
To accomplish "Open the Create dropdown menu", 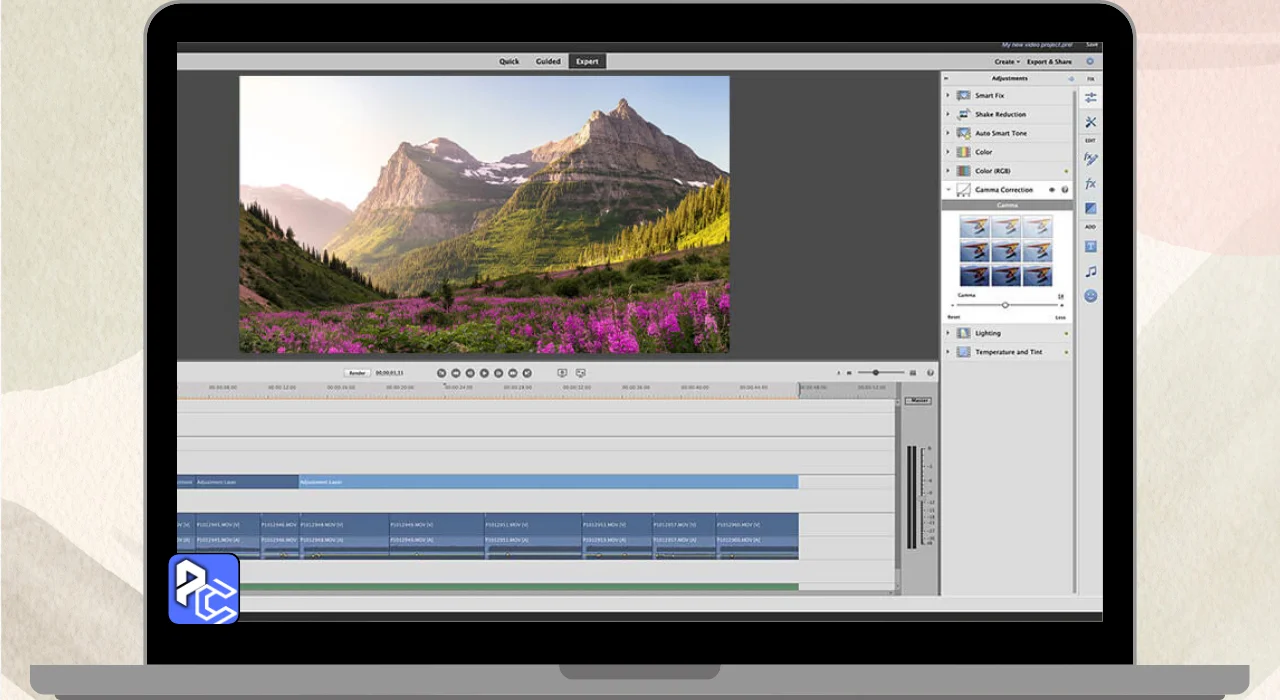I will pos(1006,62).
